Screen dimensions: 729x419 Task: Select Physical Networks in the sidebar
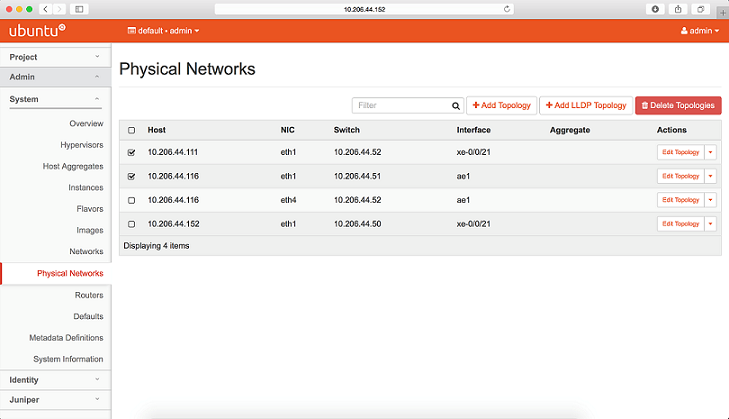tap(70, 273)
